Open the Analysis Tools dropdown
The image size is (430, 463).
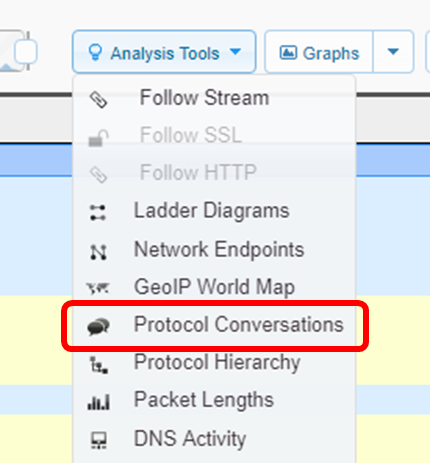click(x=164, y=52)
